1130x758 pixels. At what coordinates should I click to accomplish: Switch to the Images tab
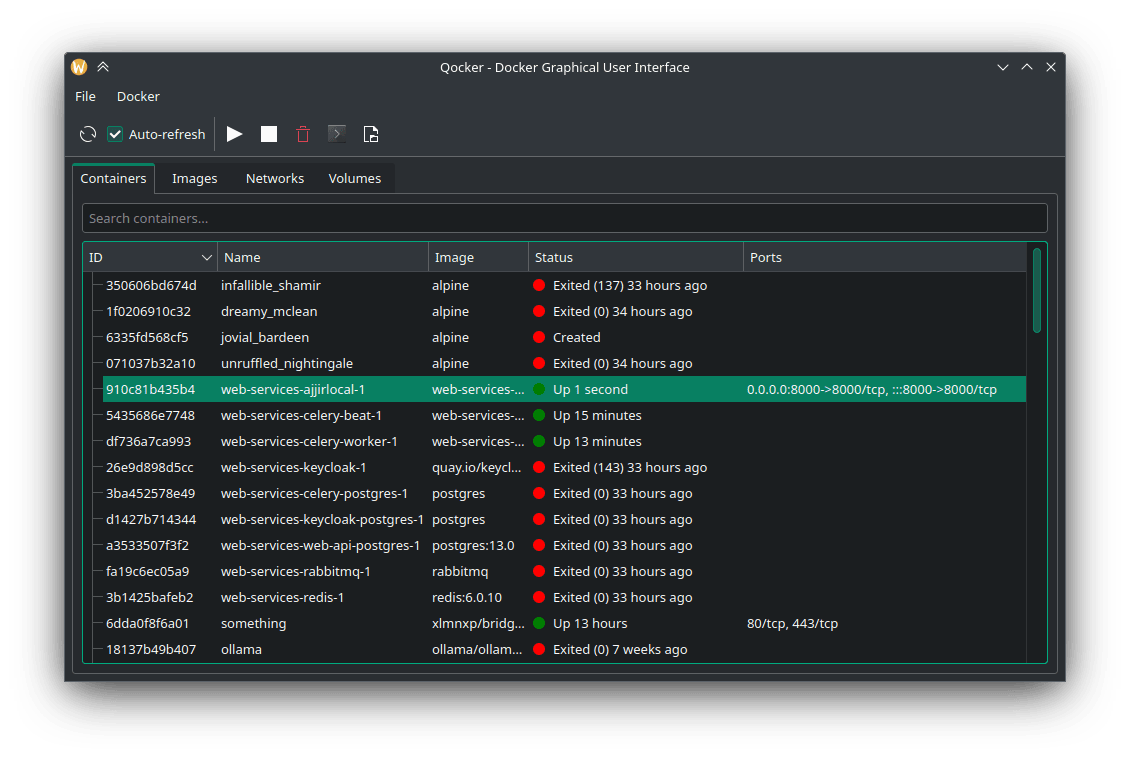(x=194, y=179)
